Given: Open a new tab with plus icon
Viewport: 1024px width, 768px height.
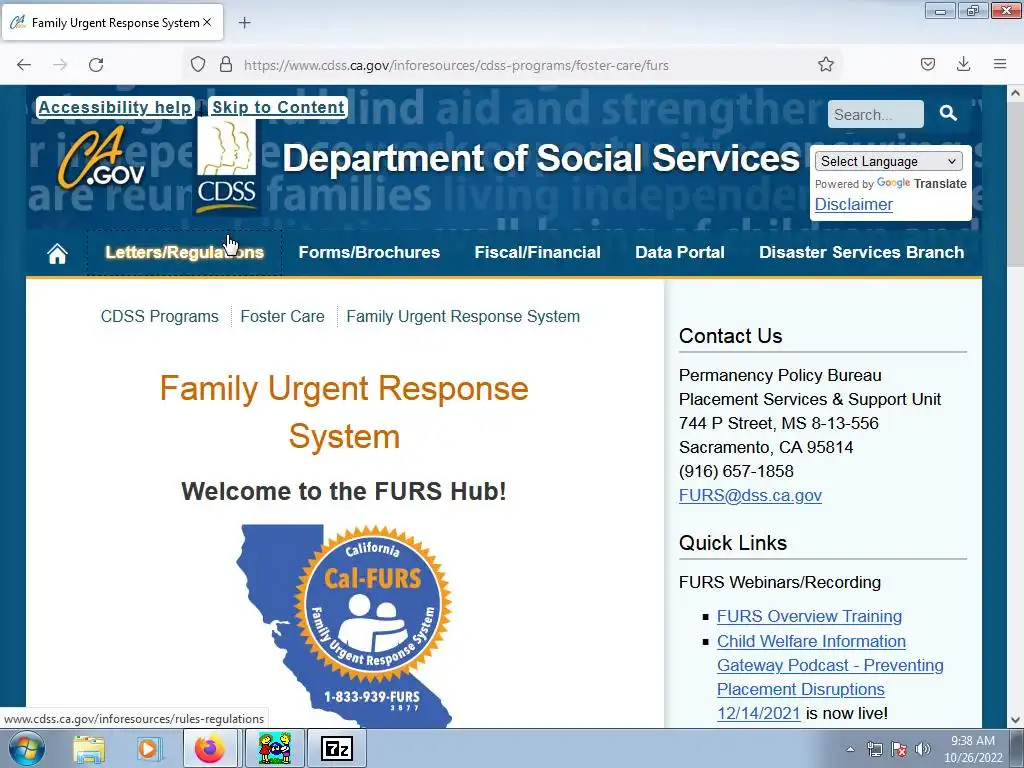Looking at the screenshot, I should pos(244,23).
